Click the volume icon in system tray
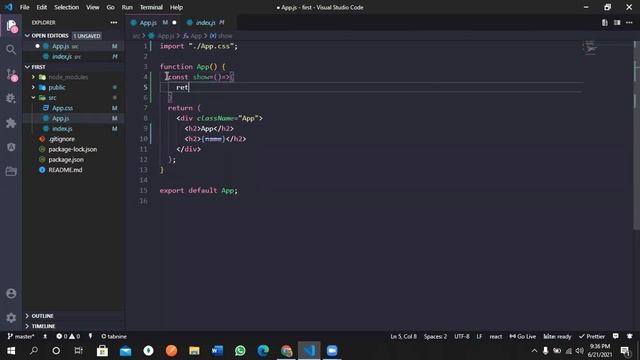This screenshot has height=360, width=640. pos(579,351)
